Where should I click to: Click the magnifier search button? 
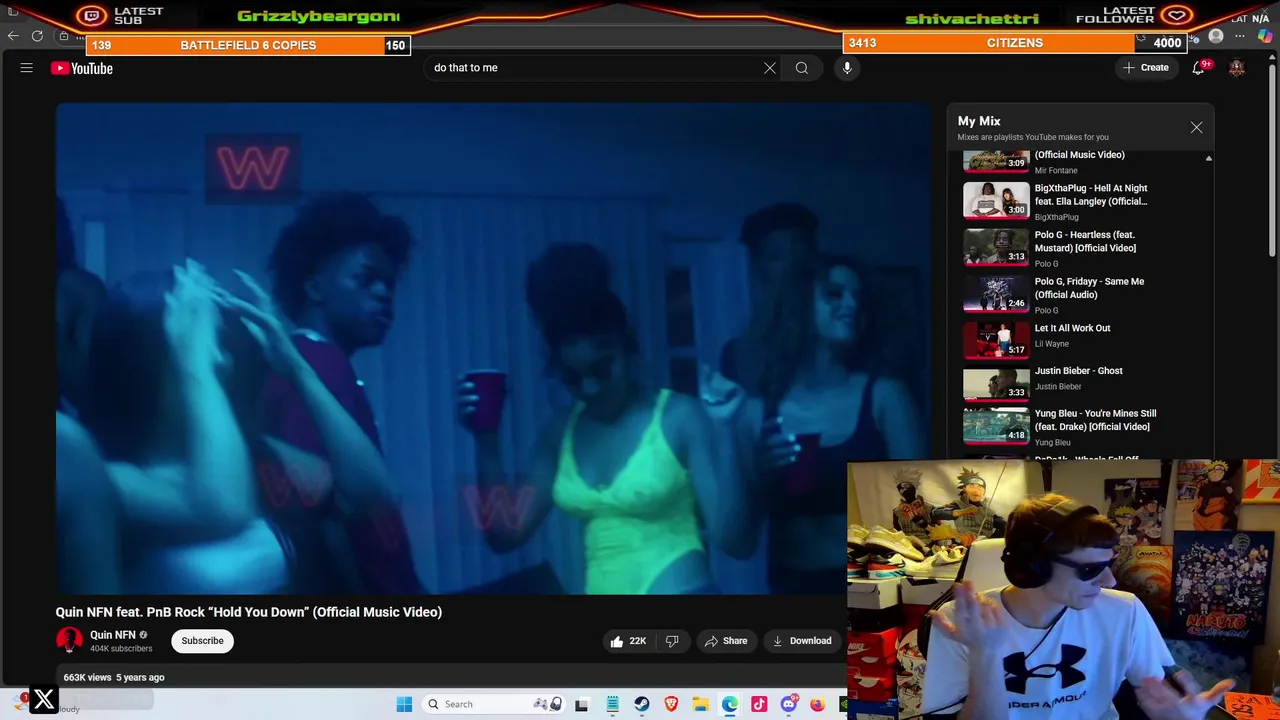coord(802,68)
